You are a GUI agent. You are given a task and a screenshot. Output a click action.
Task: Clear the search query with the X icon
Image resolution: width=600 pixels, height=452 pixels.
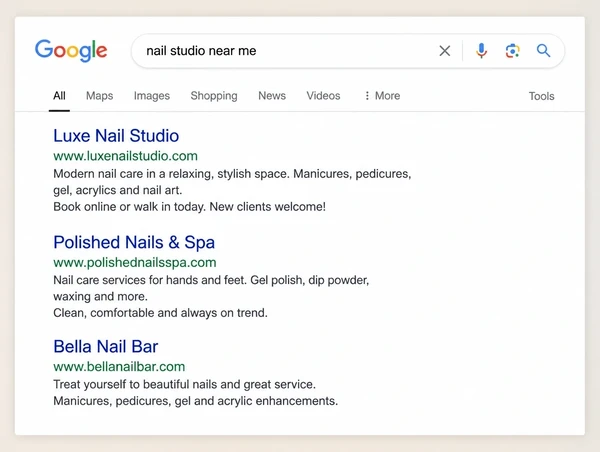[445, 51]
